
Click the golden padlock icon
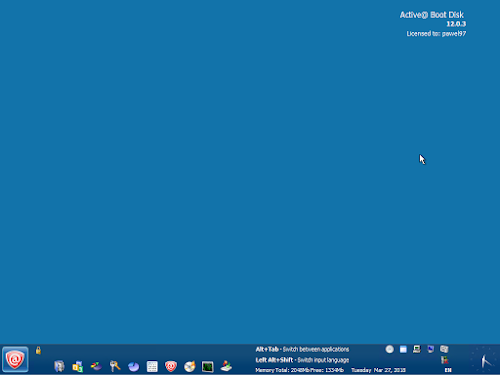point(38,350)
